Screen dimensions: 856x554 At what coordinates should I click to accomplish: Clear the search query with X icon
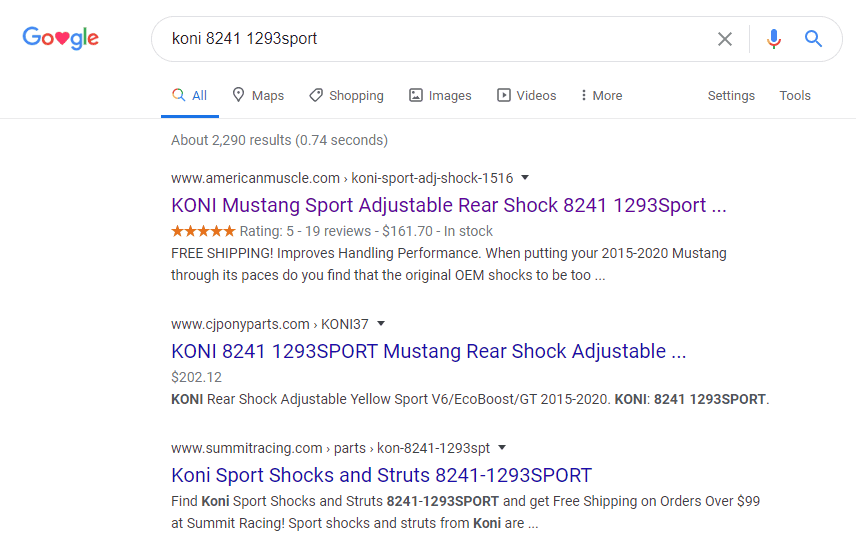click(x=724, y=39)
